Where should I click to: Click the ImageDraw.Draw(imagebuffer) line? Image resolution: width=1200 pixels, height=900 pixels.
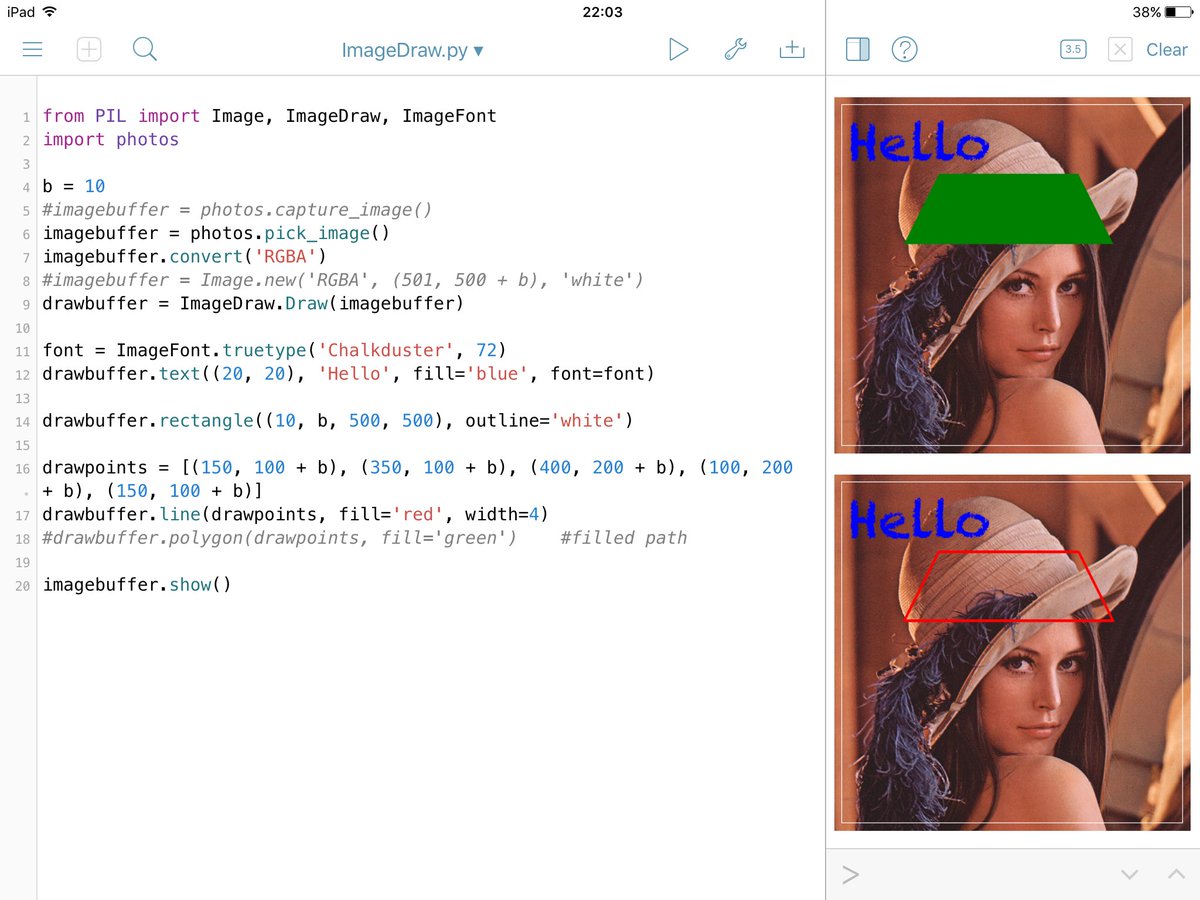(x=253, y=303)
